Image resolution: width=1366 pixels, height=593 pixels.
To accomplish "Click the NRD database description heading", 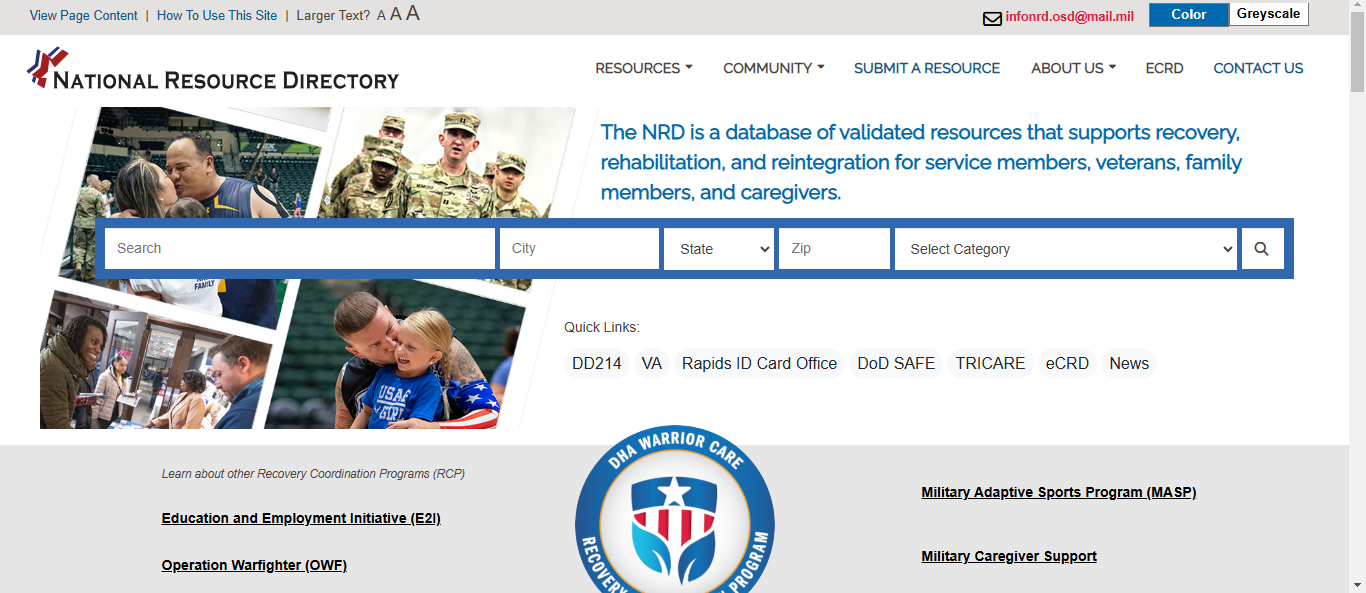I will pyautogui.click(x=921, y=162).
